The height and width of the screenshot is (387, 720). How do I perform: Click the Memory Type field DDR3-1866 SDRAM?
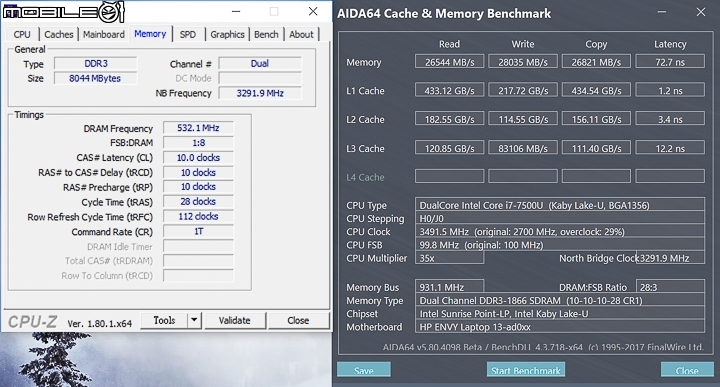[560, 300]
